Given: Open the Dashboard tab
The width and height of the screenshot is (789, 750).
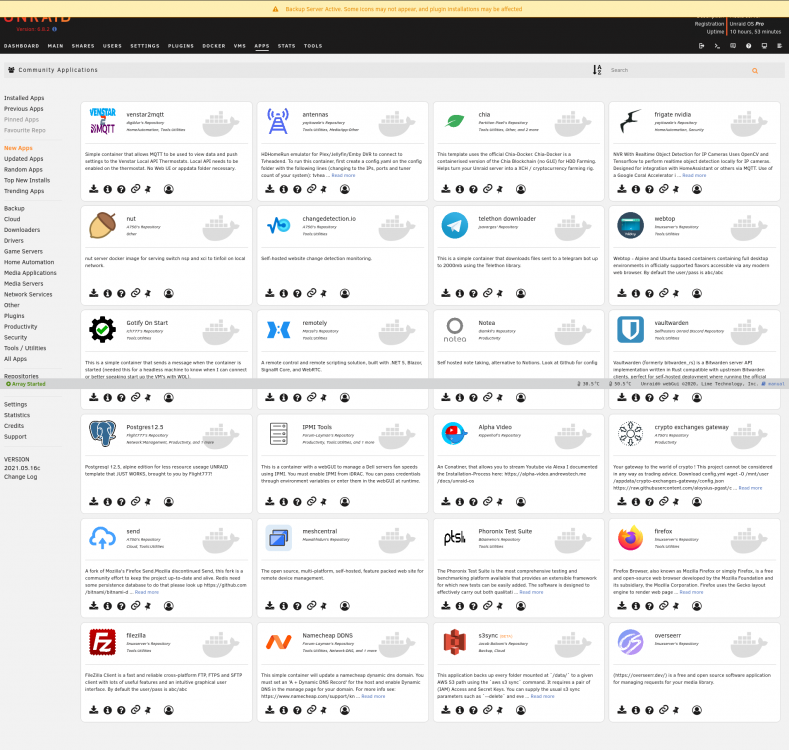Looking at the screenshot, I should tap(22, 46).
